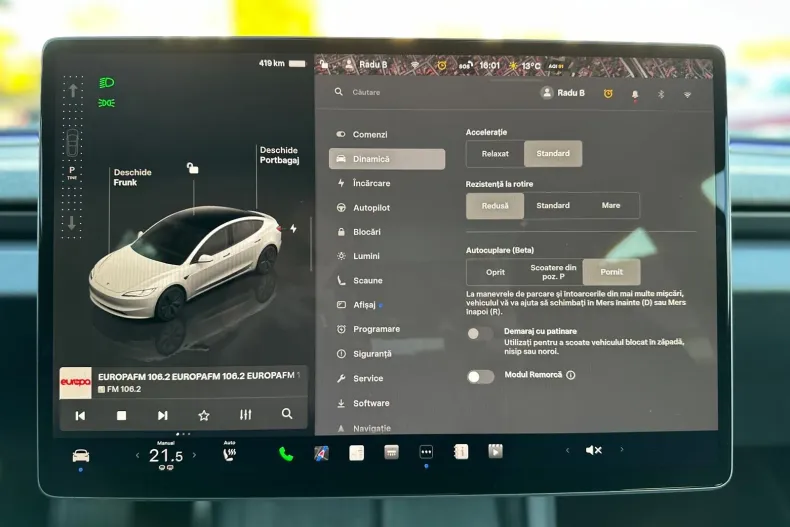Select the Dinamică menu item
This screenshot has height=527, width=790.
tap(386, 159)
